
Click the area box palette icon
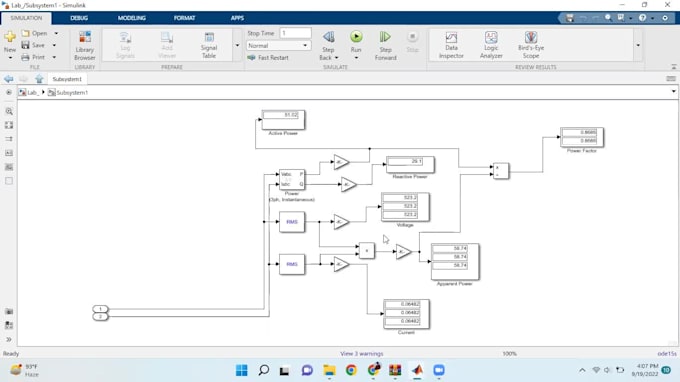tap(9, 181)
